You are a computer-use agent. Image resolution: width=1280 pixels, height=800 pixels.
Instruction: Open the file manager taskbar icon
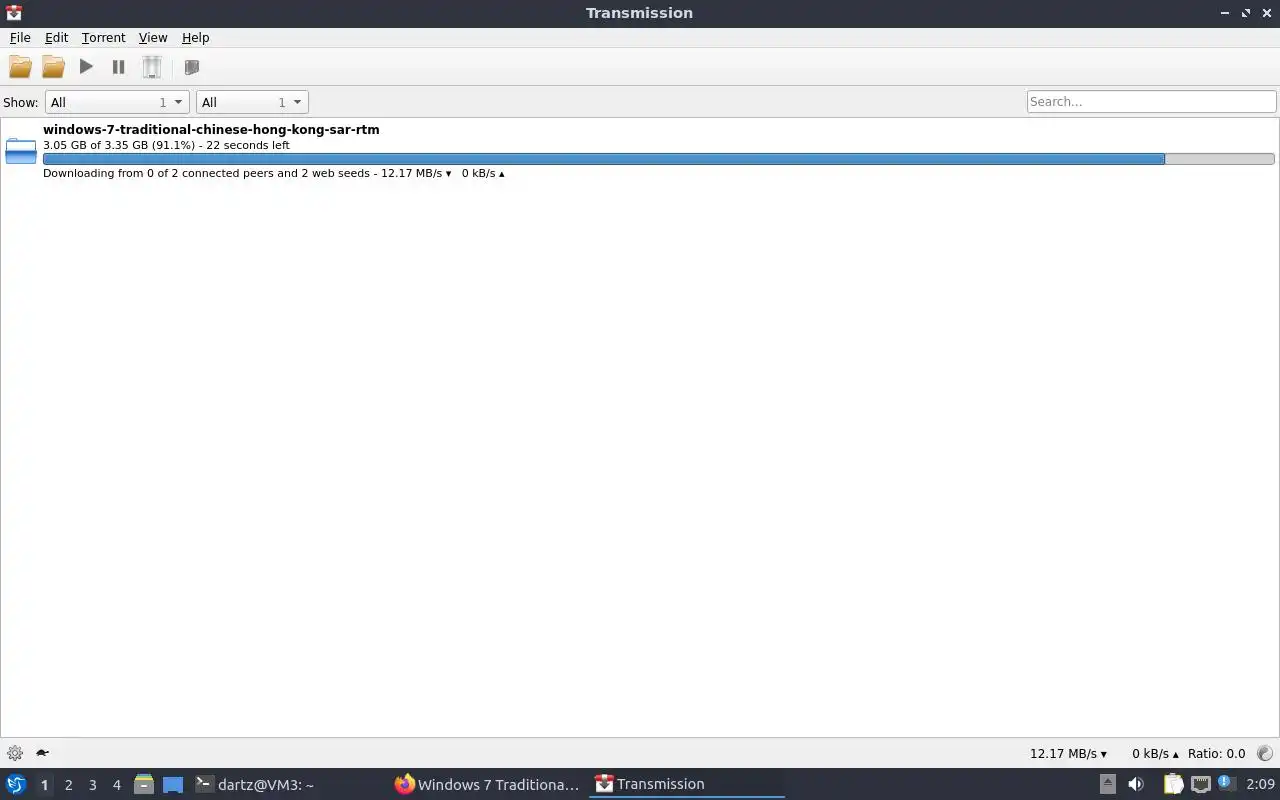(x=144, y=784)
